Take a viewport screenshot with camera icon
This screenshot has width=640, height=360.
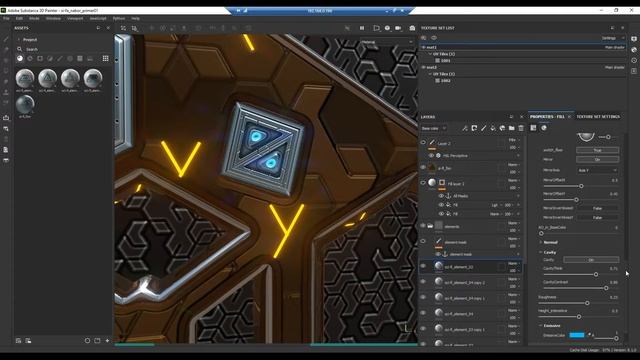tap(412, 28)
